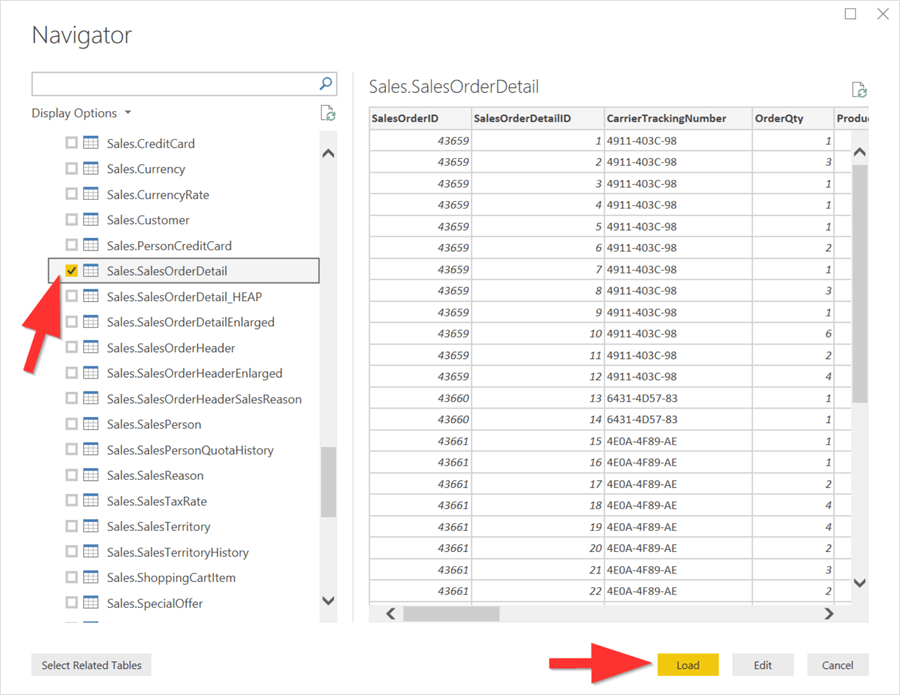Click the Sales.PersonCreditCard table icon
The height and width of the screenshot is (695, 900).
91,245
